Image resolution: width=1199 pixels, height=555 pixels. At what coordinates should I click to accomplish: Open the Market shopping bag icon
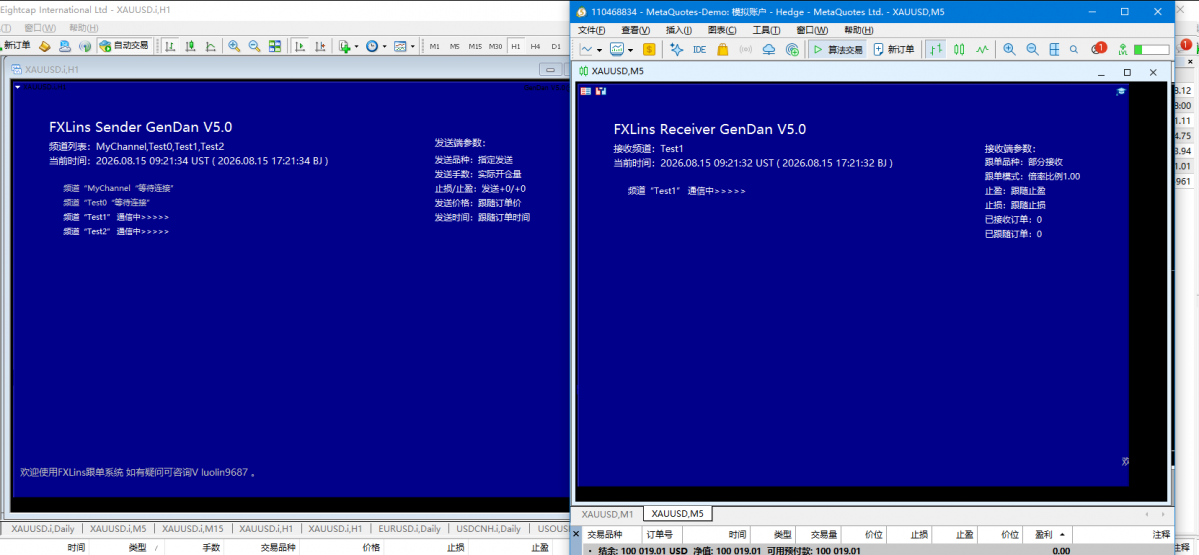pos(723,49)
